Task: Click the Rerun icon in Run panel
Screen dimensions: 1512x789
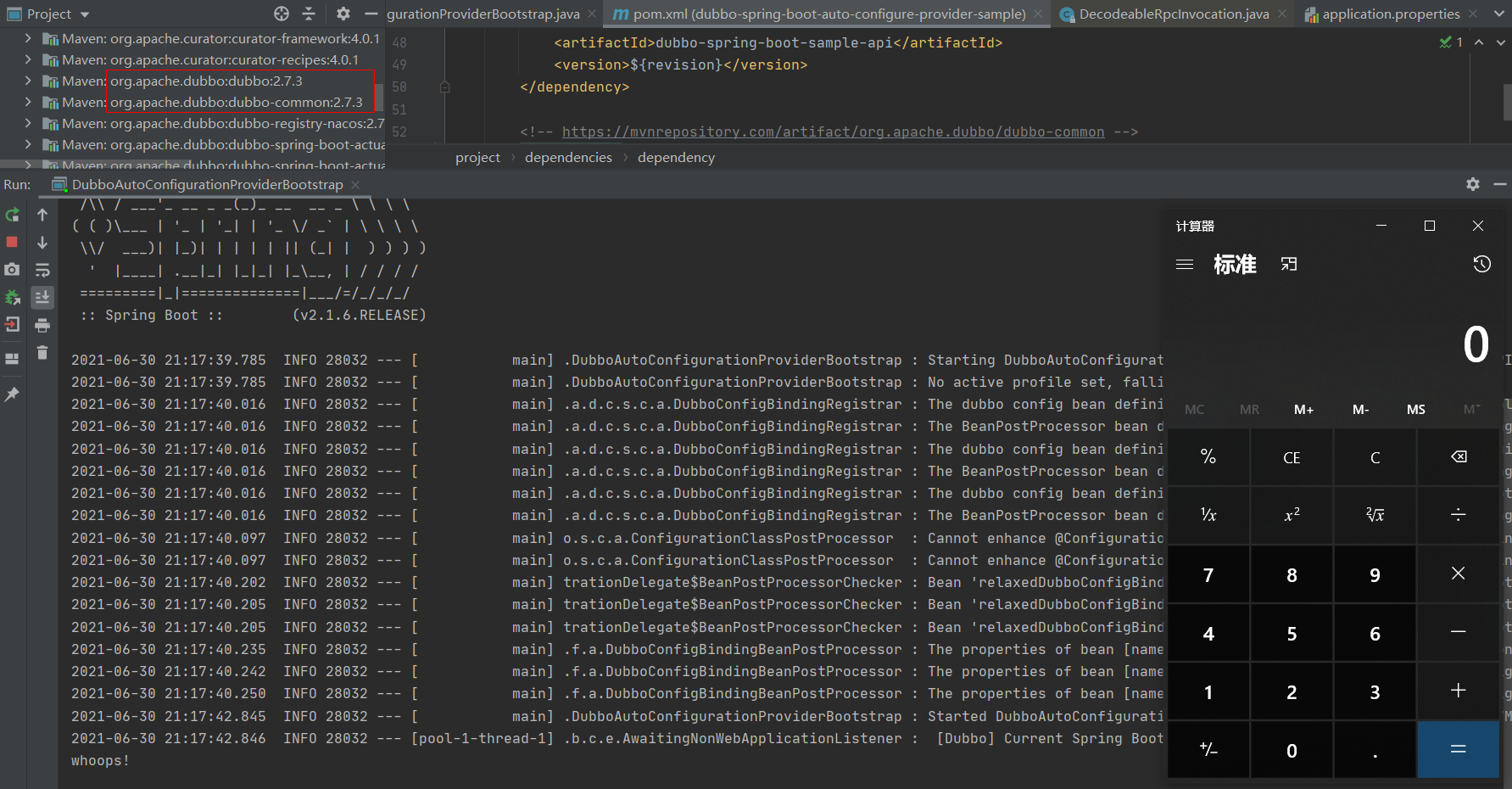Action: pyautogui.click(x=12, y=215)
